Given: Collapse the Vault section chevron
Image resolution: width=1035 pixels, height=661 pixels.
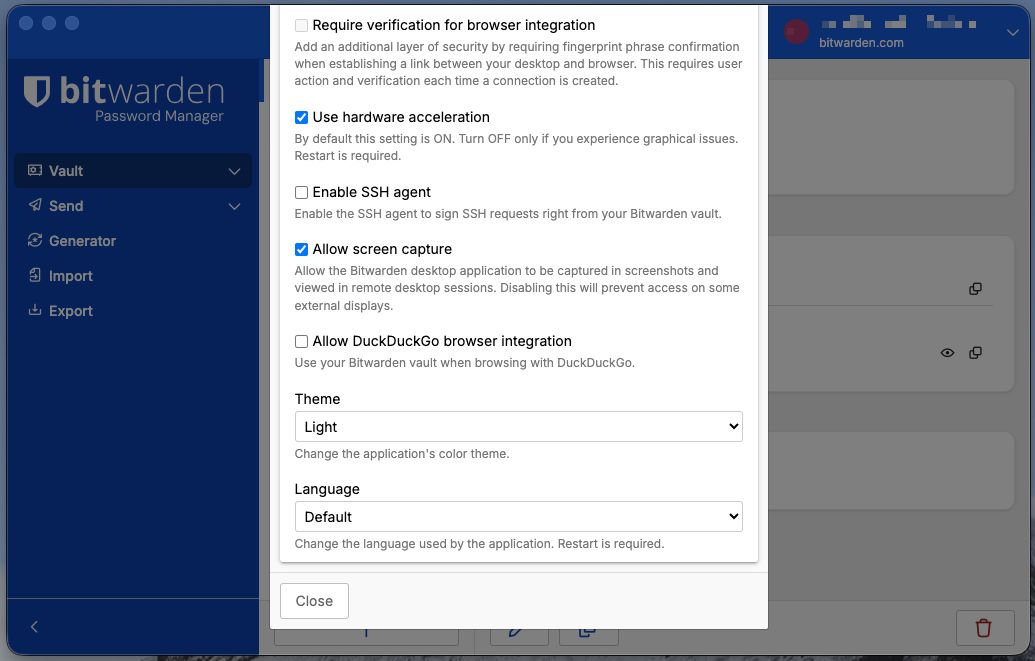Looking at the screenshot, I should pos(234,171).
